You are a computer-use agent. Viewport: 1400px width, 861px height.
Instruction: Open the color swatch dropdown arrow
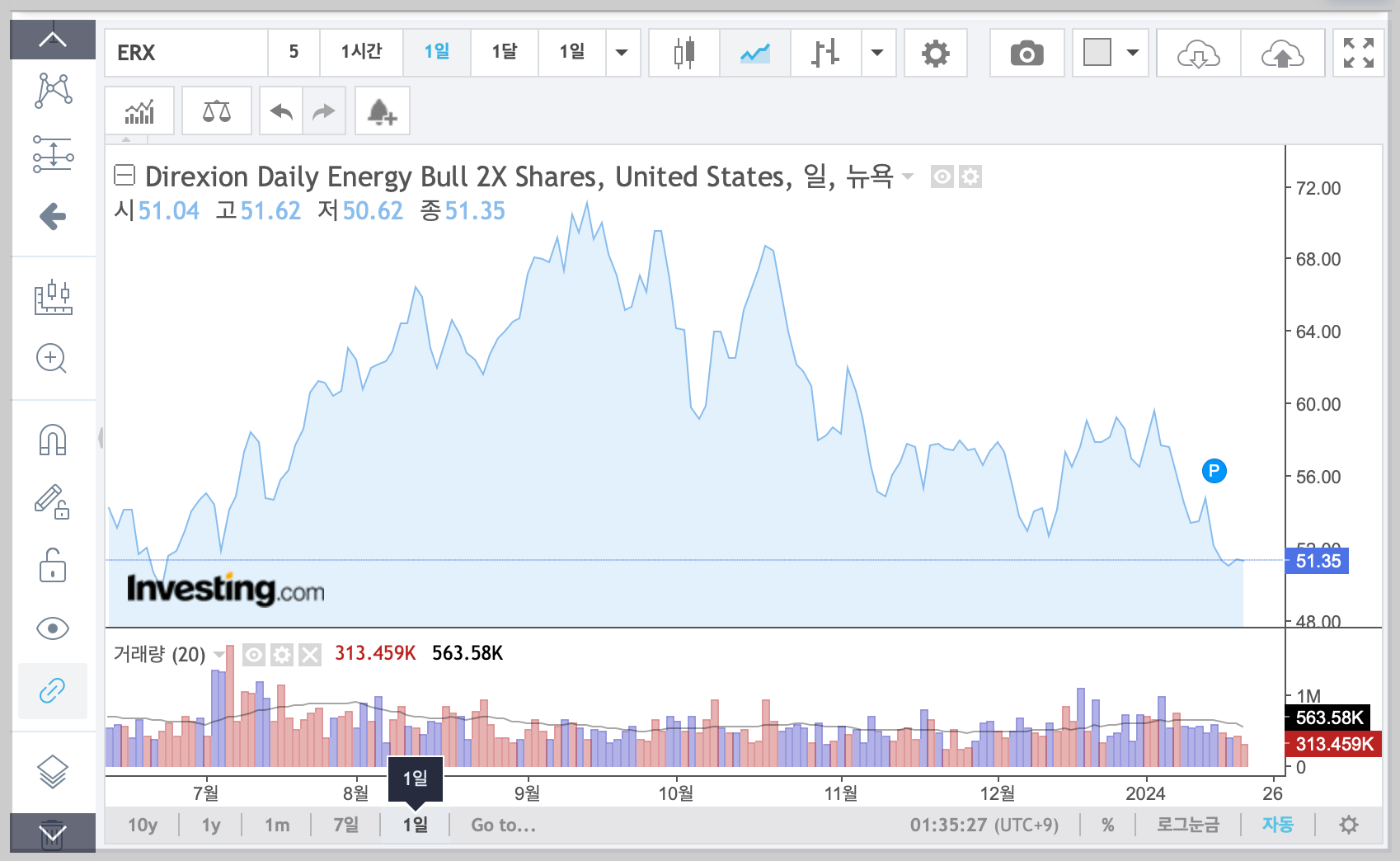click(x=1133, y=53)
